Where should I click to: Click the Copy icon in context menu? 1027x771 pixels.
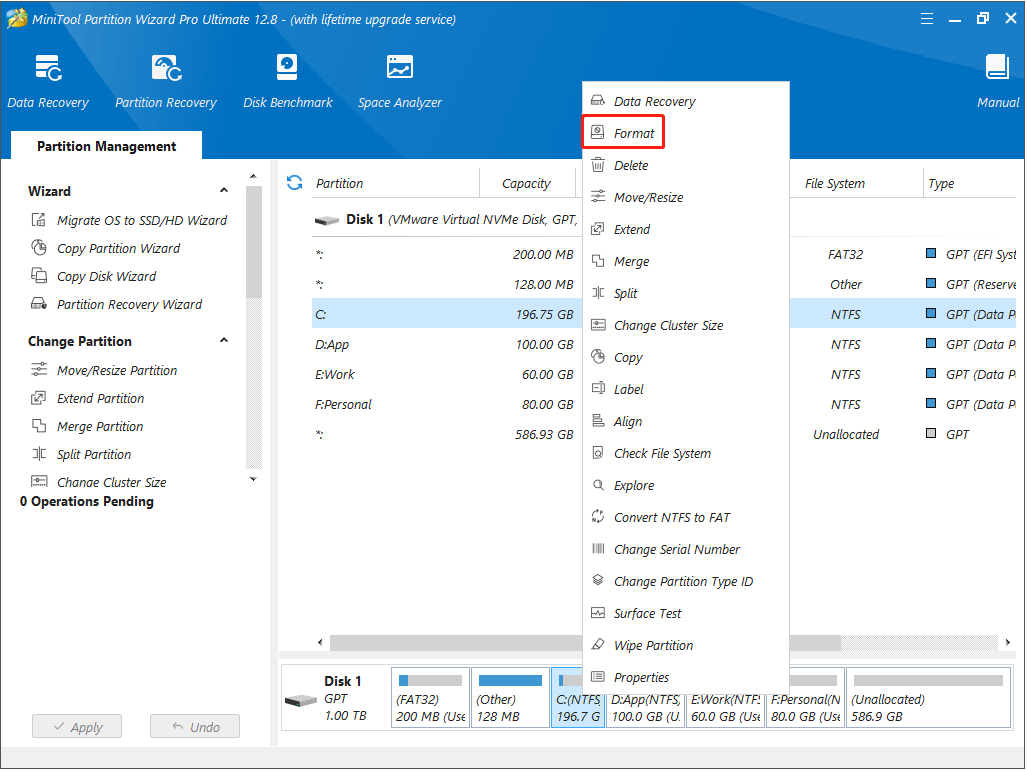tap(598, 356)
